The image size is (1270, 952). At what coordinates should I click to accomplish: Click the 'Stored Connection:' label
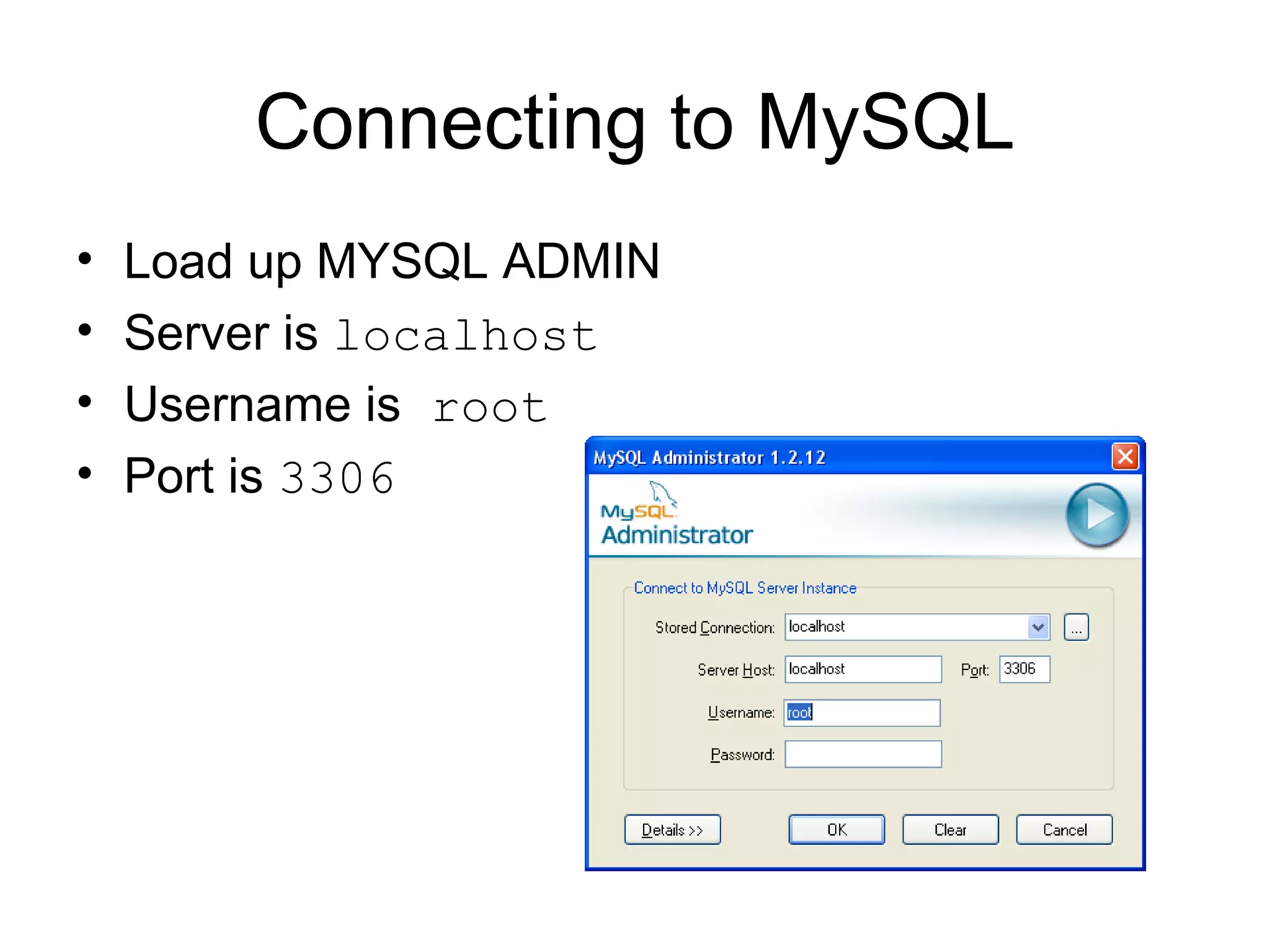coord(715,628)
